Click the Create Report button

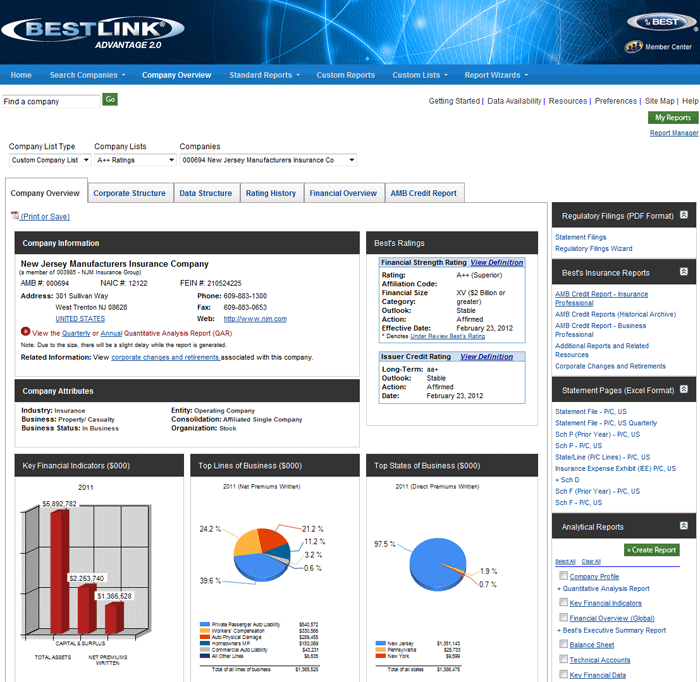click(651, 550)
